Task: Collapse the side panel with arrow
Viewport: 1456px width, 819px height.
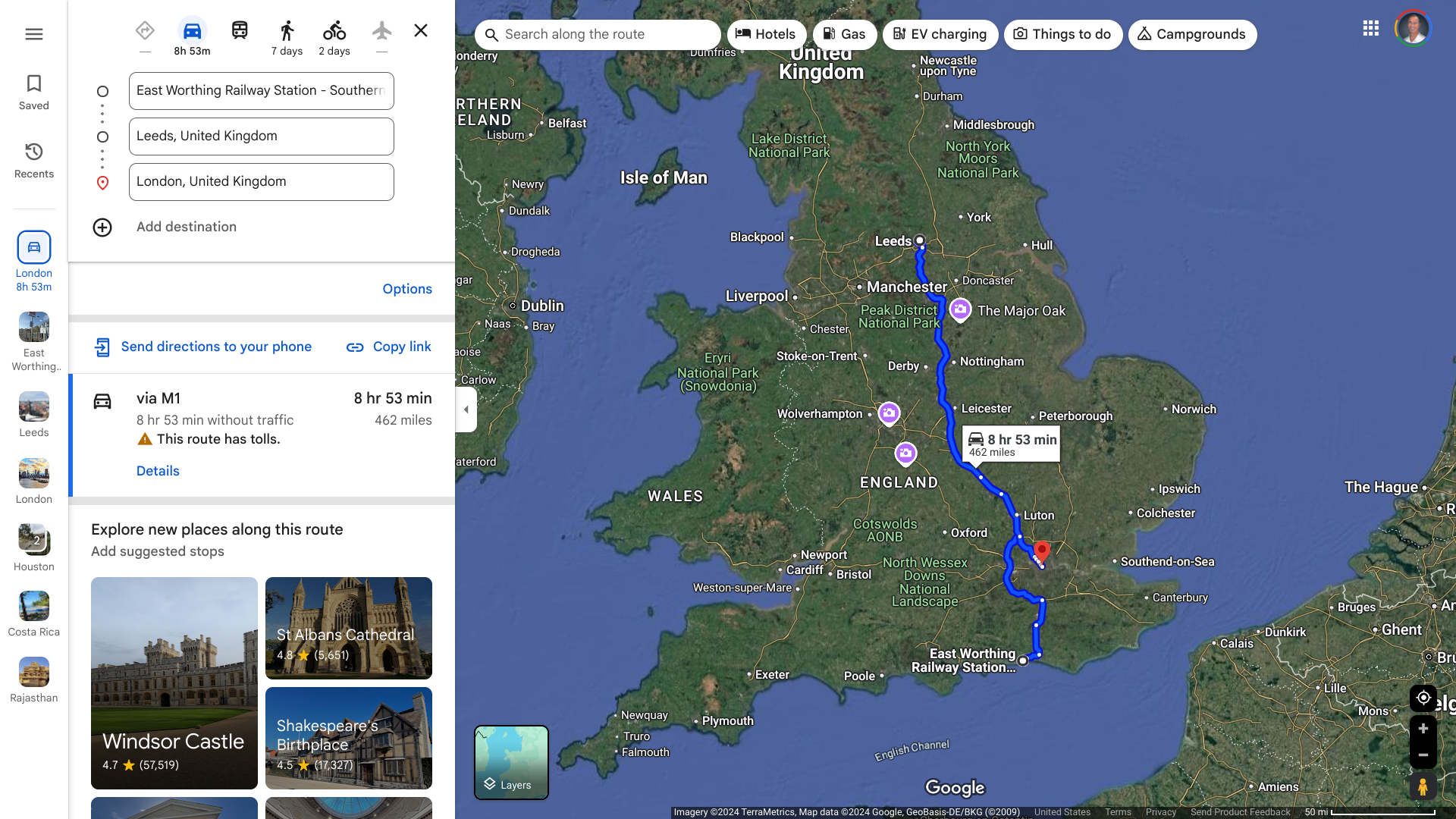Action: click(x=466, y=409)
